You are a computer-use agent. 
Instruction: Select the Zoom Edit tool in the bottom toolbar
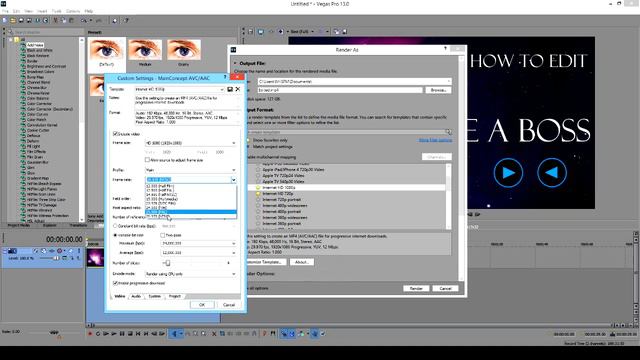click(x=203, y=333)
